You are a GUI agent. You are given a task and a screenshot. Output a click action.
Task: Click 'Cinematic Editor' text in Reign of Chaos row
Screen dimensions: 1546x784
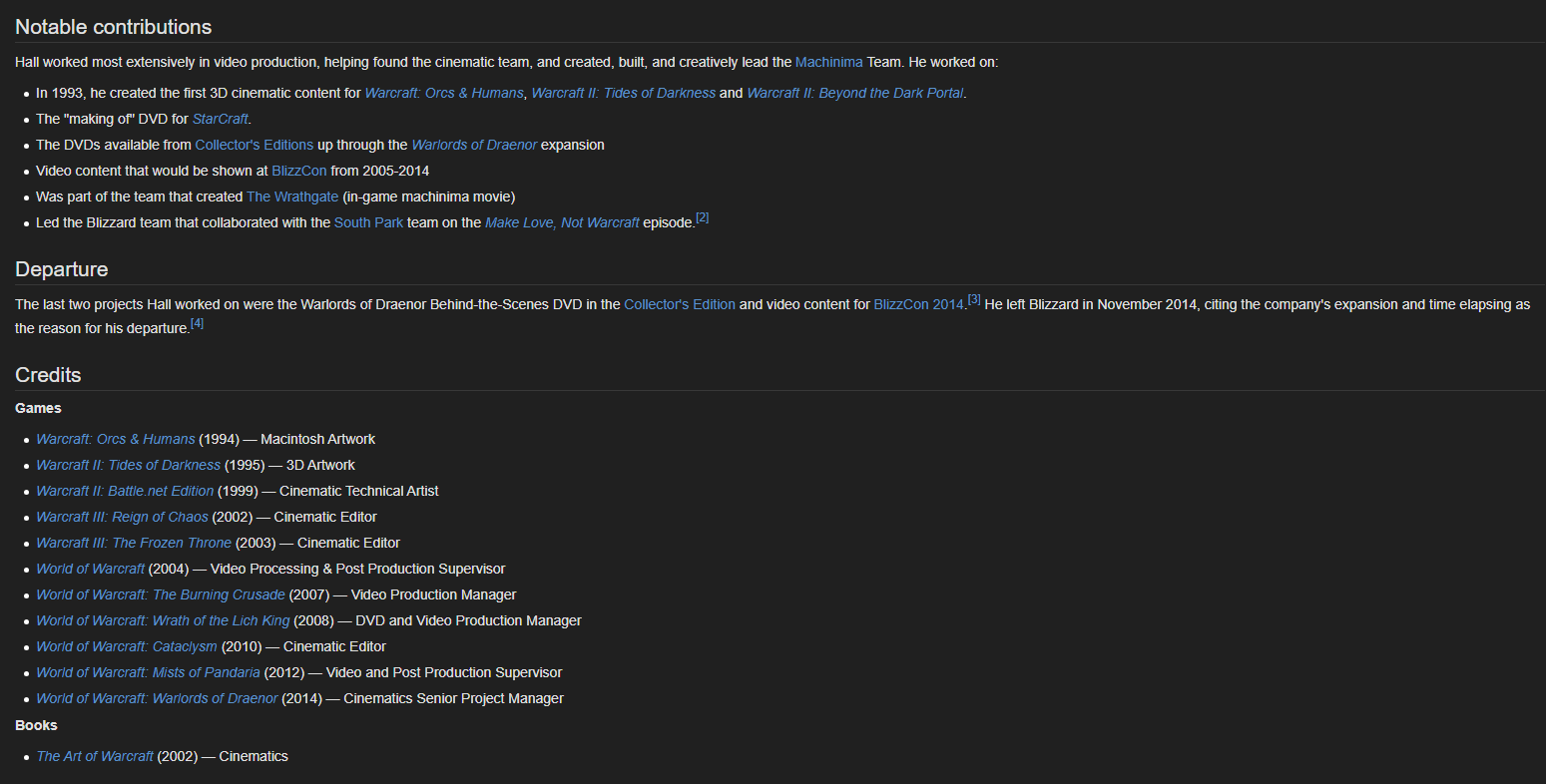pos(325,517)
